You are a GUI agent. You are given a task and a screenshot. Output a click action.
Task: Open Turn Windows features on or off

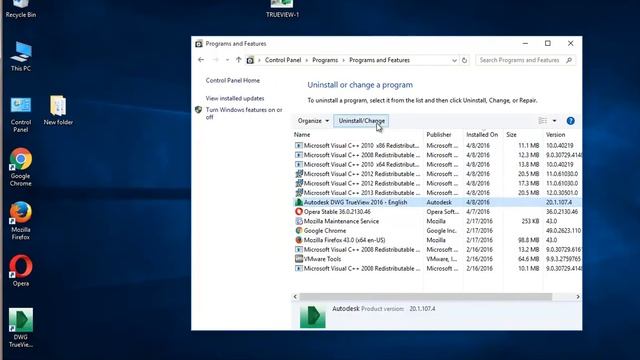(244, 113)
